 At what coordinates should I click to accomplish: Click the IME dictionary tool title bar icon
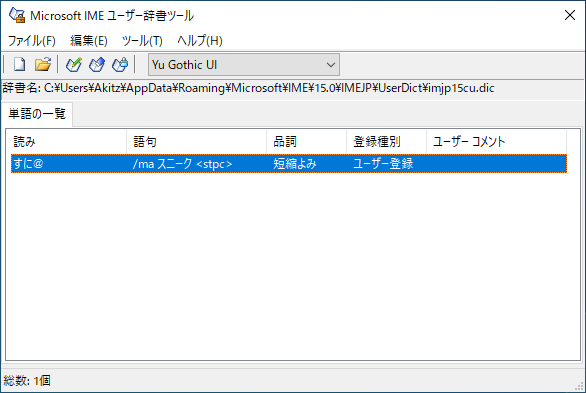pos(17,15)
